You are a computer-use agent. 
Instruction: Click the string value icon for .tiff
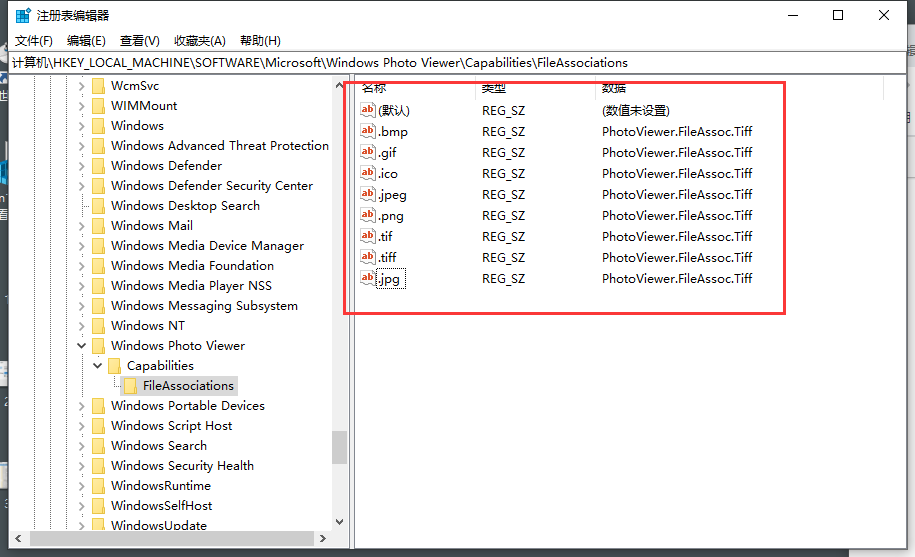pyautogui.click(x=368, y=257)
